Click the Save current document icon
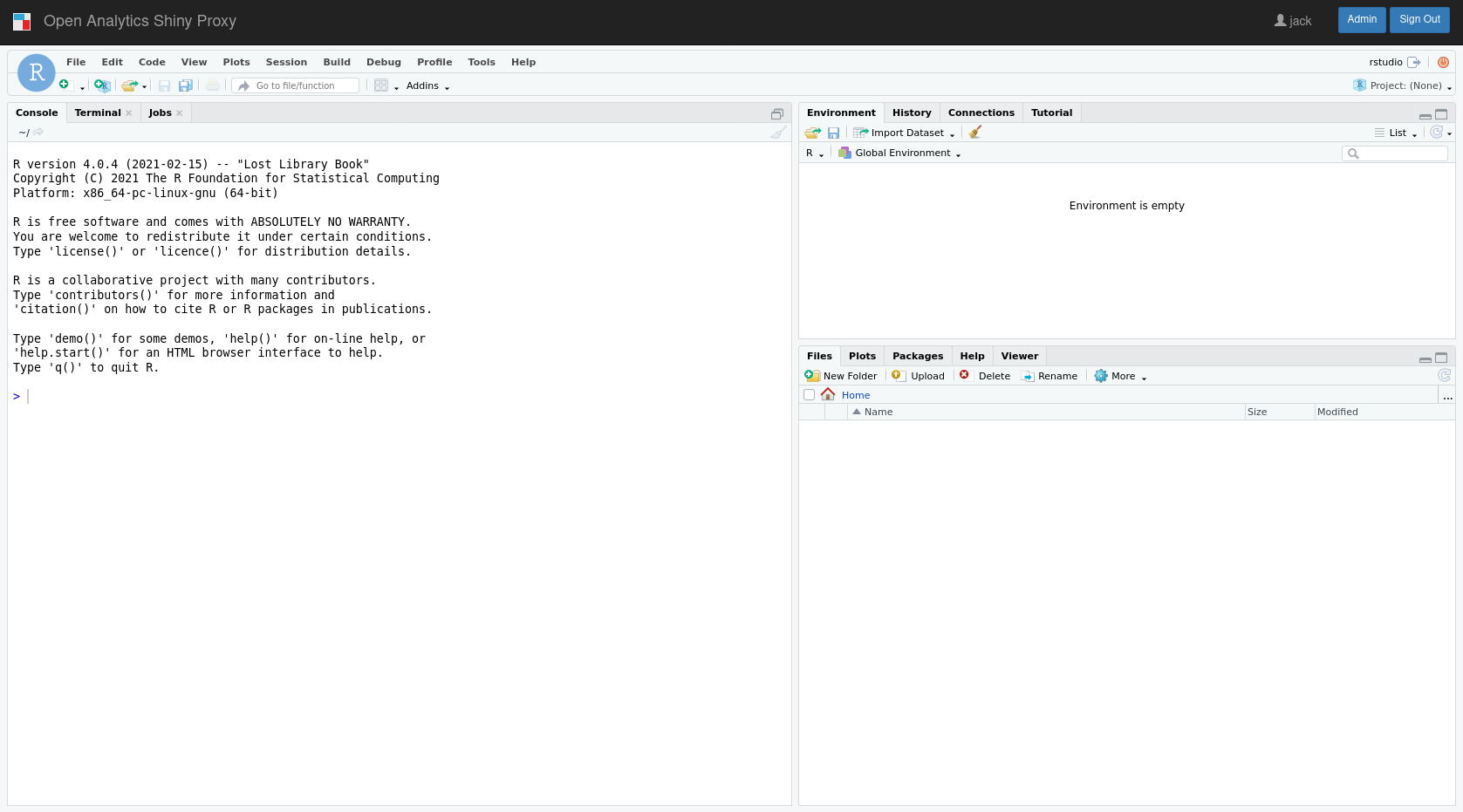This screenshot has width=1463, height=812. [x=164, y=85]
